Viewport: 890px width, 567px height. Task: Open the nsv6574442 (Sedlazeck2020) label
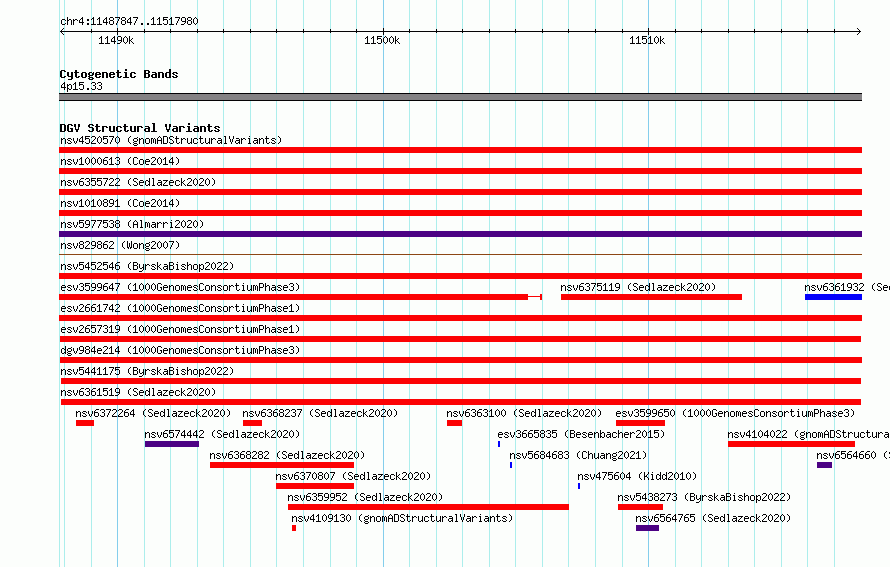tap(222, 434)
